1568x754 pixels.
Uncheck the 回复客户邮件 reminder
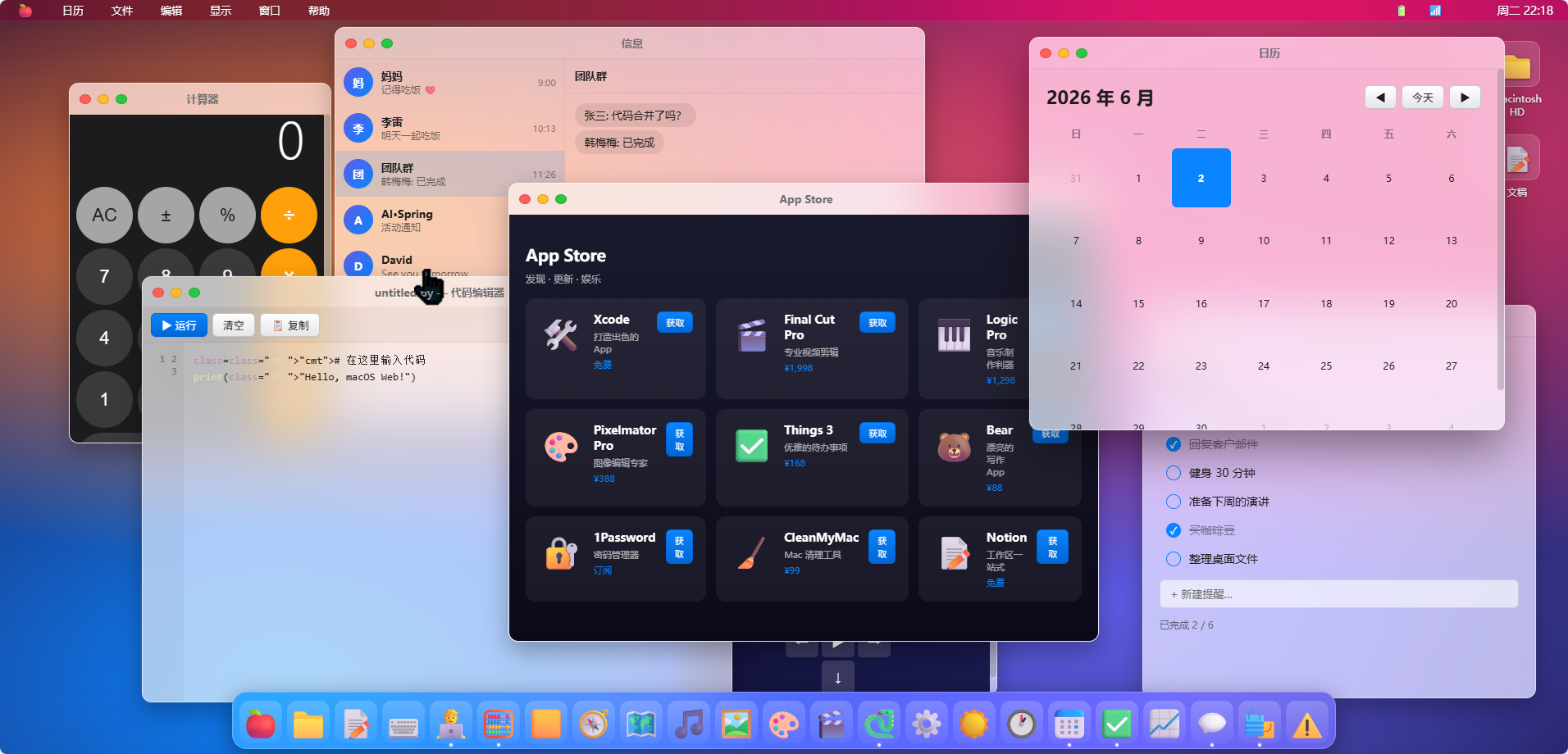click(1174, 444)
